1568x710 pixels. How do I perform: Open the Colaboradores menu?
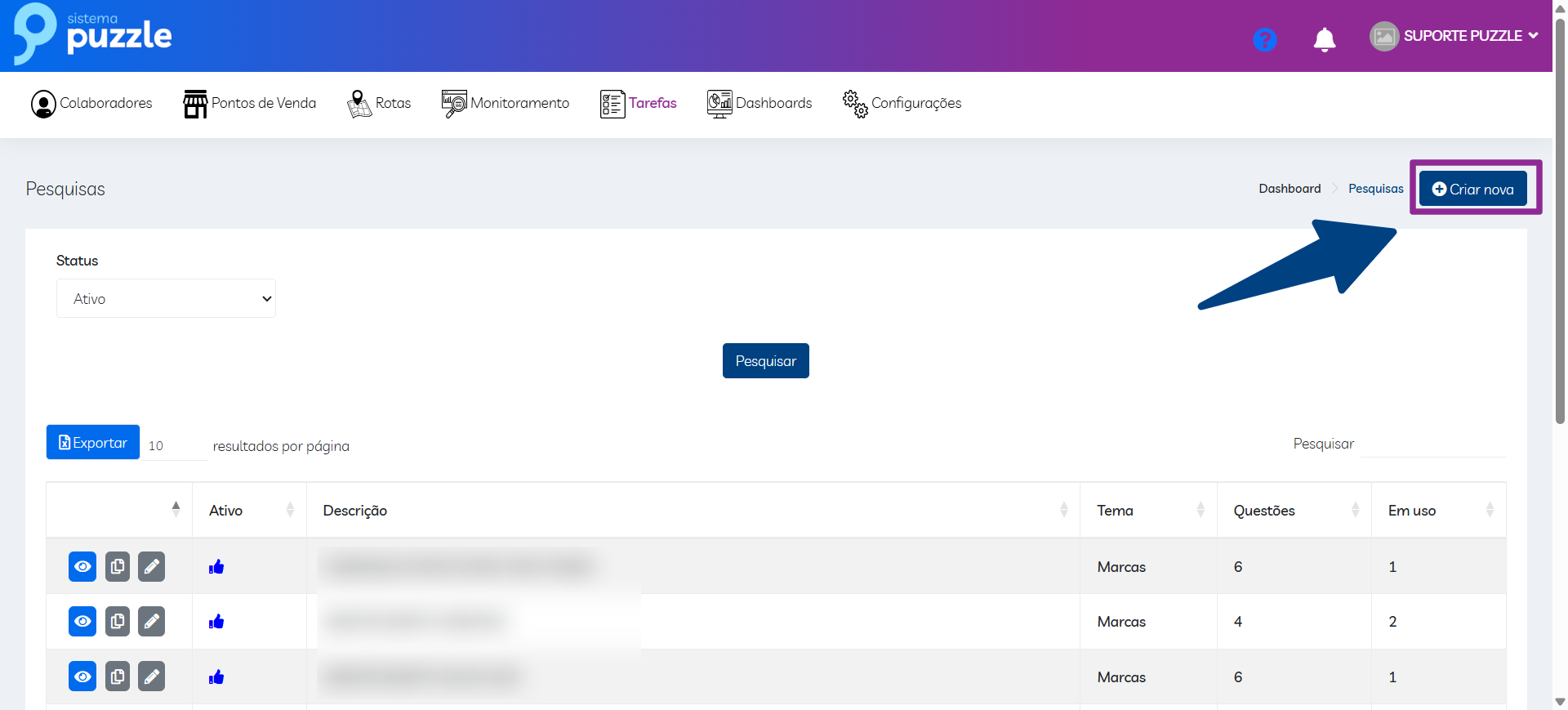[91, 104]
